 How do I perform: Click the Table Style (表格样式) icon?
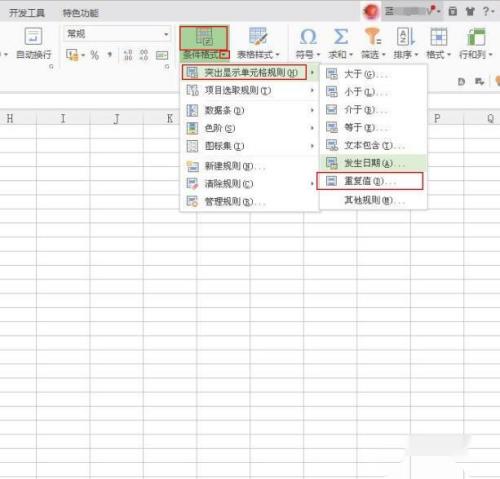pos(258,36)
